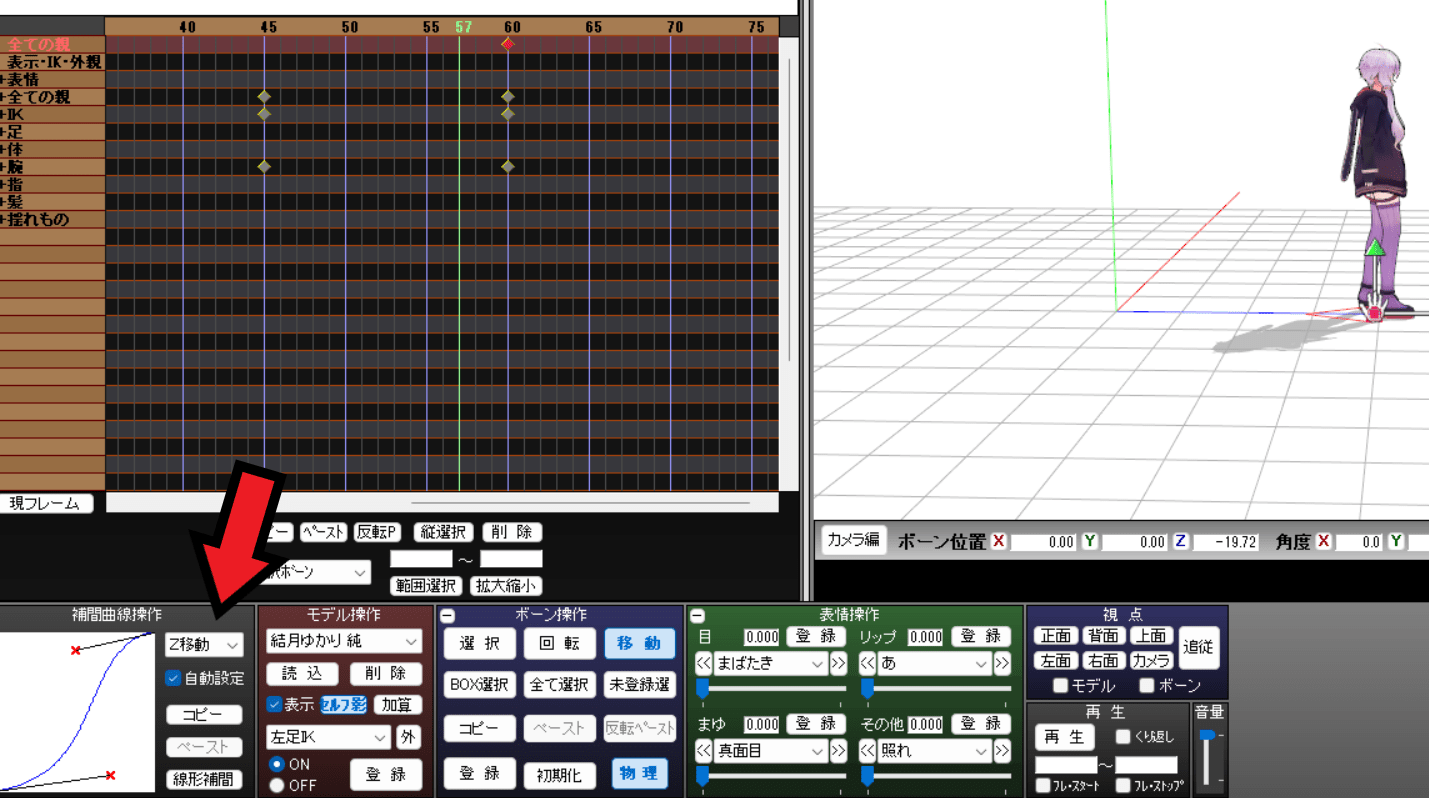Click the upper red control point on interpolation curve
1429x798 pixels.
[76, 651]
